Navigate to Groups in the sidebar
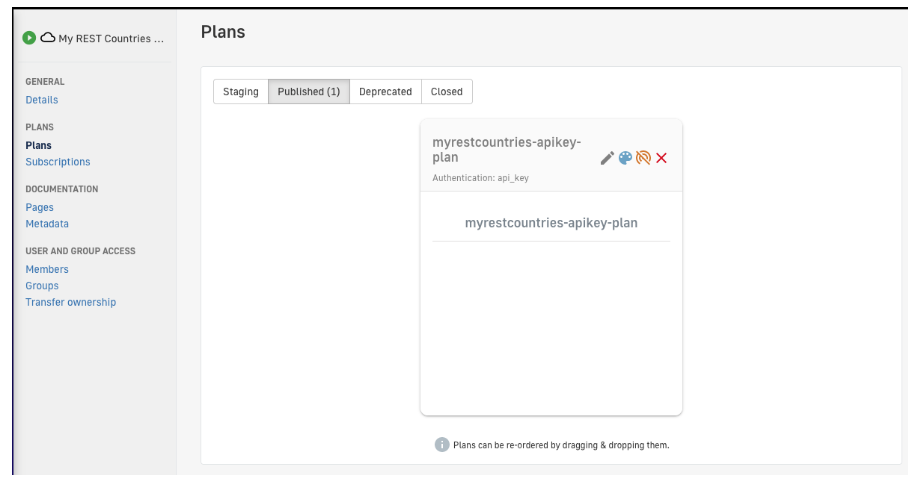The width and height of the screenshot is (908, 486). pyautogui.click(x=42, y=286)
